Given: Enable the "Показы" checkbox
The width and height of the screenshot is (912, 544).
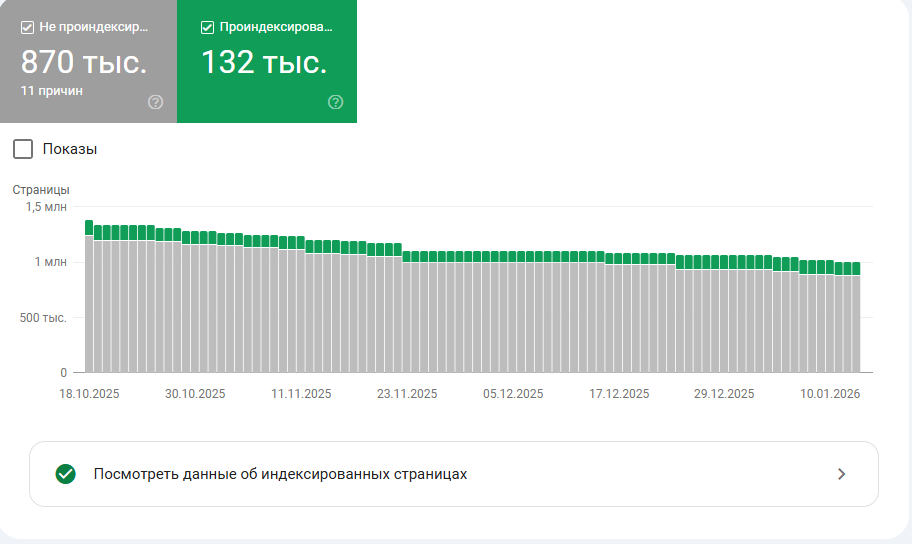Looking at the screenshot, I should point(23,149).
